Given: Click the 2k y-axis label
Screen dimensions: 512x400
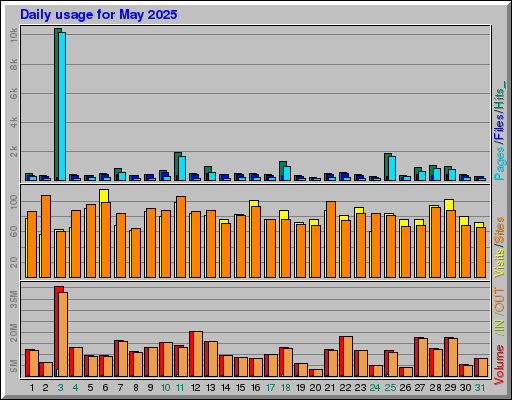Looking at the screenshot, I should click(x=13, y=152).
